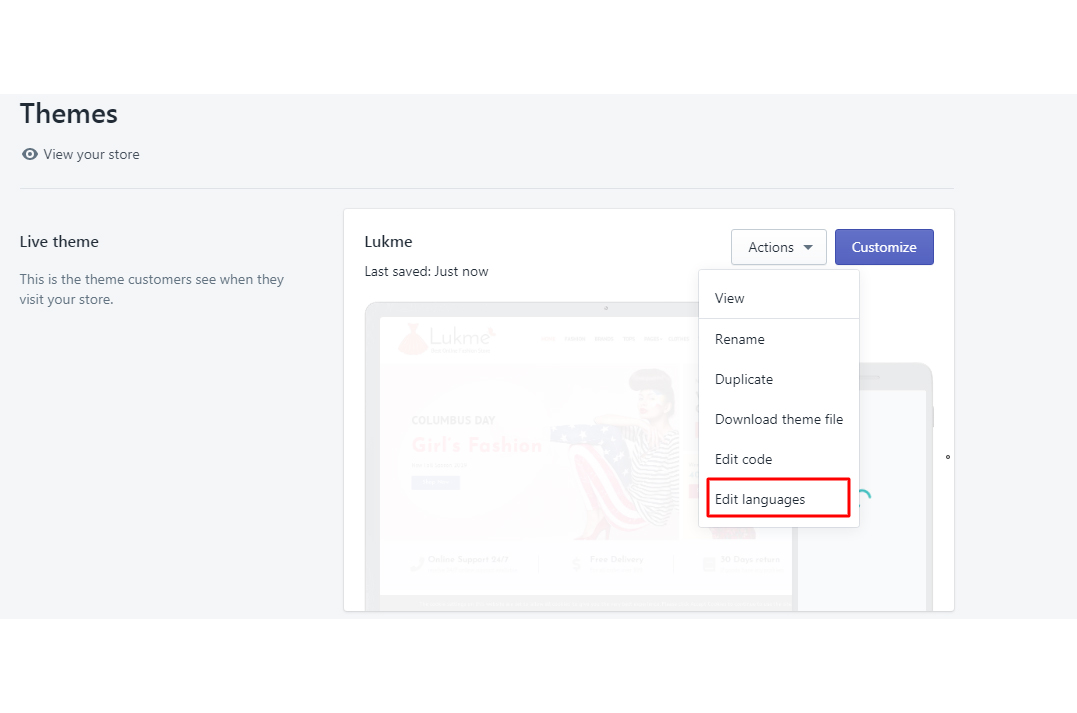Click the Lukme dress logo in preview
This screenshot has height=713, width=1077.
pyautogui.click(x=412, y=340)
